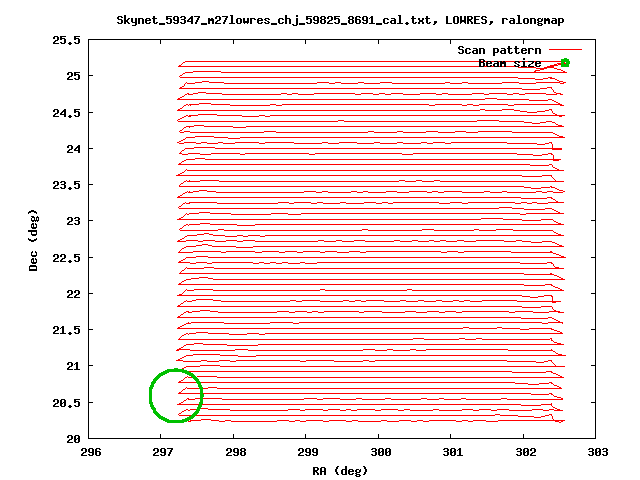
Task: Click the large green beam size circle
Action: (x=176, y=396)
